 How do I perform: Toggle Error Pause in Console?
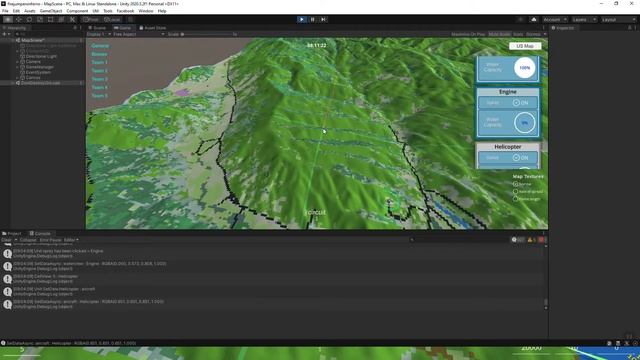coord(50,240)
